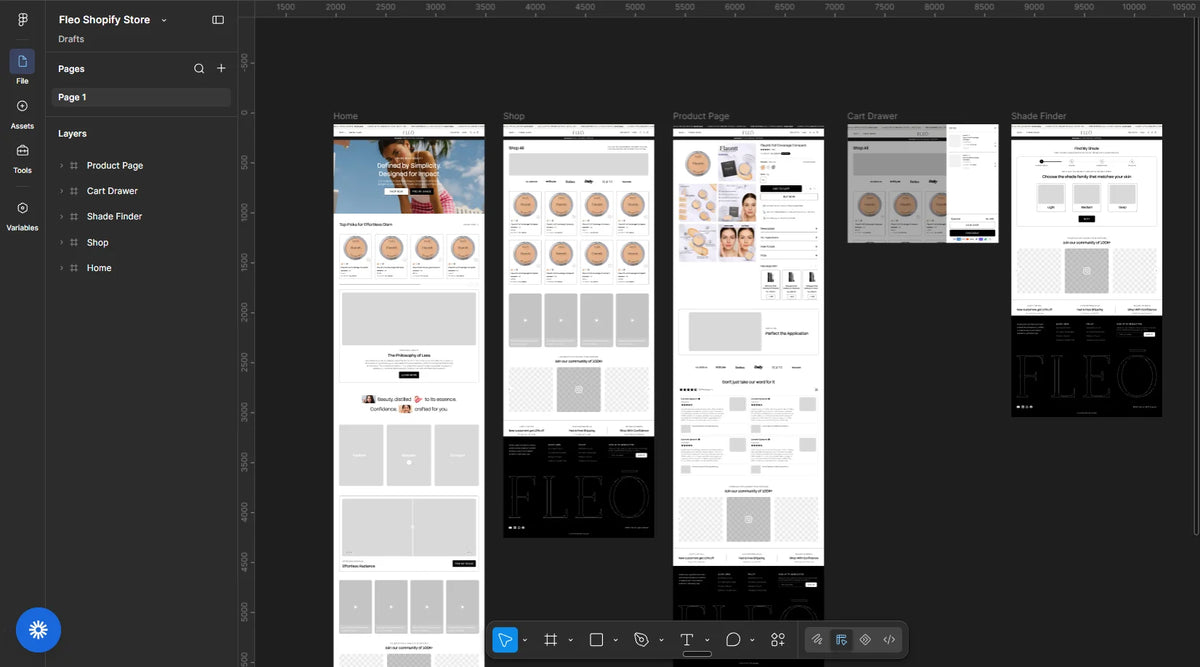Add a new page with plus icon
This screenshot has height=667, width=1200.
point(221,68)
